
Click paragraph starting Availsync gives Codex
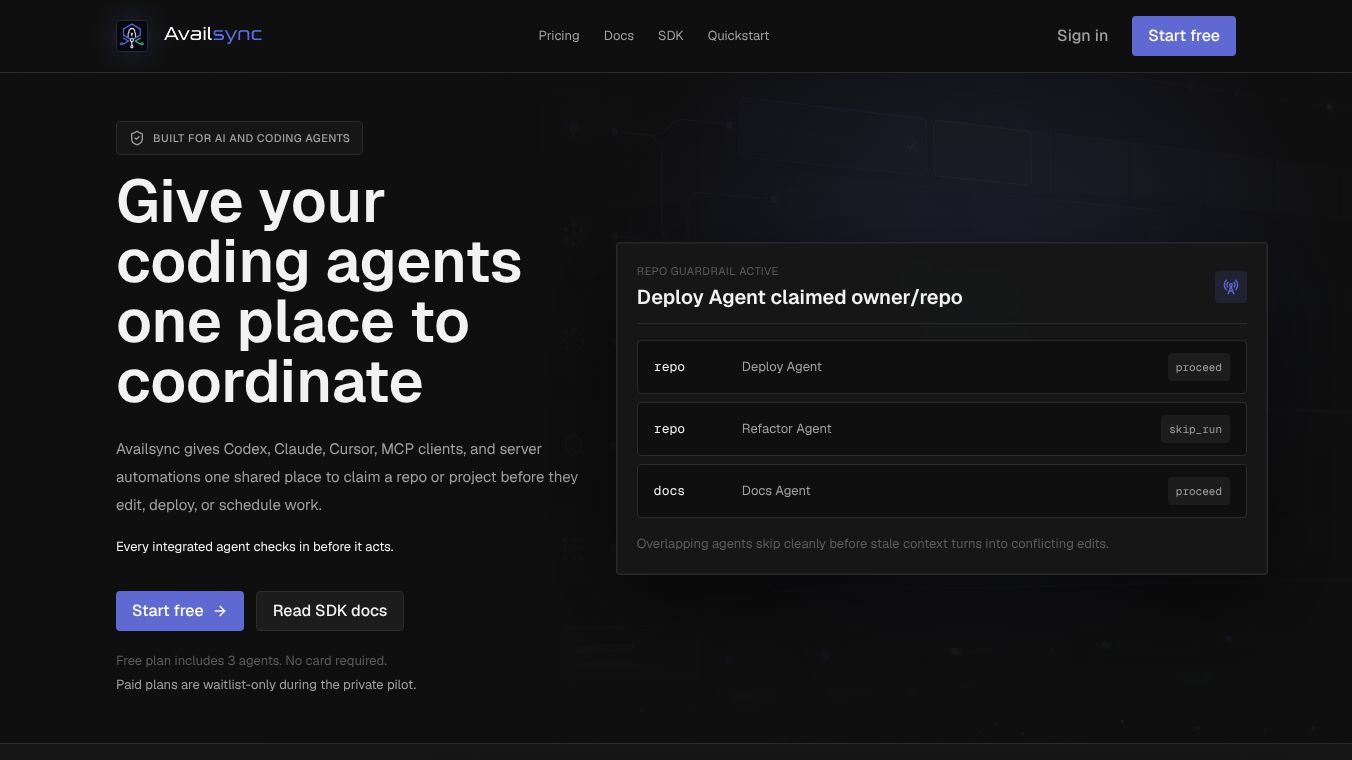347,477
